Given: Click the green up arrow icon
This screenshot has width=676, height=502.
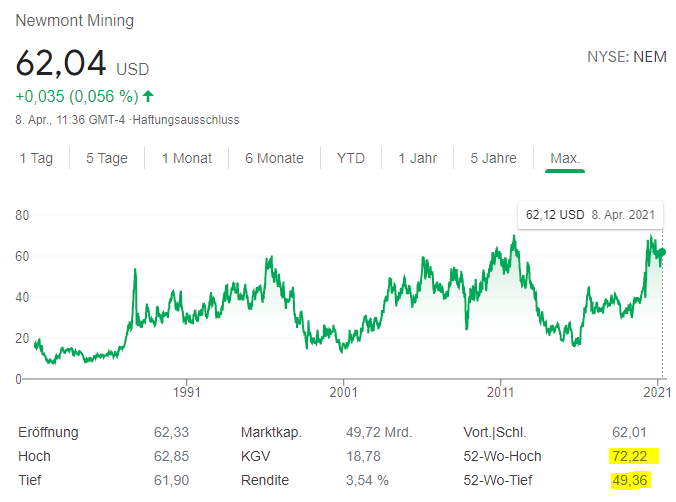Looking at the screenshot, I should [149, 97].
